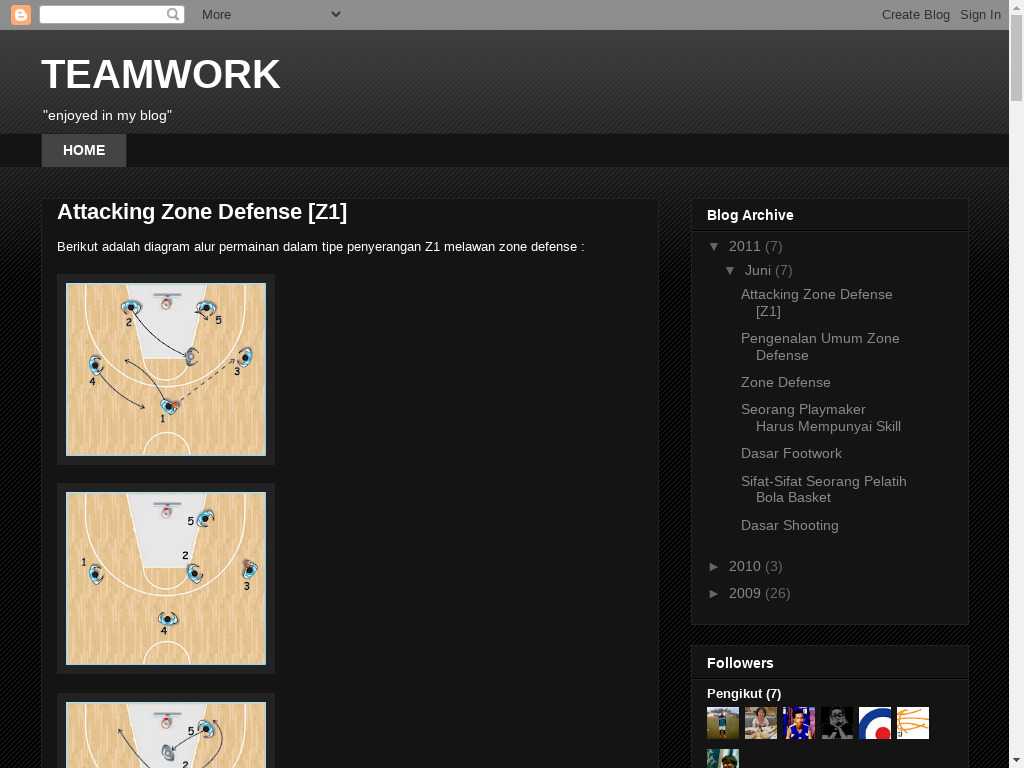Expand the 2010 archive triangle
The width and height of the screenshot is (1024, 768).
coord(714,566)
